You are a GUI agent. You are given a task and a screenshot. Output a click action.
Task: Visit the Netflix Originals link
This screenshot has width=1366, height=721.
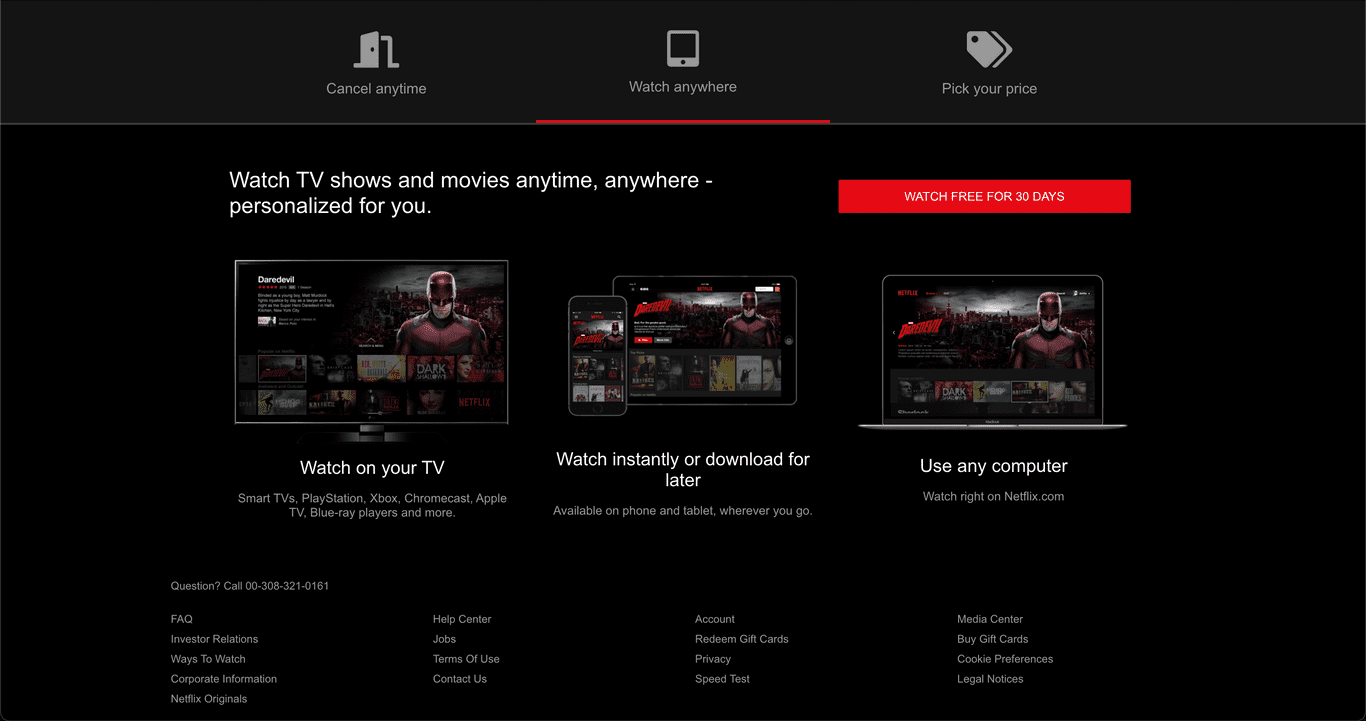coord(209,699)
